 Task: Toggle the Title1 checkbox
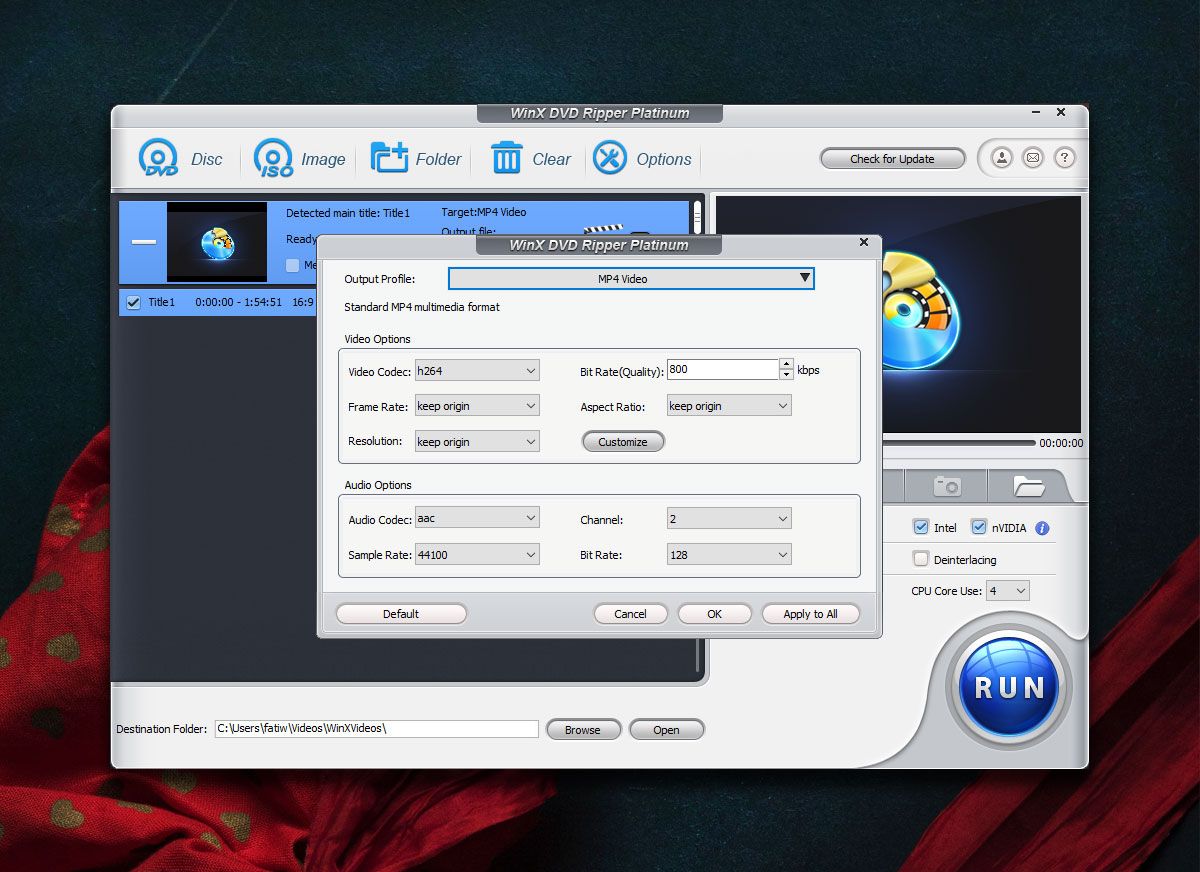point(134,301)
